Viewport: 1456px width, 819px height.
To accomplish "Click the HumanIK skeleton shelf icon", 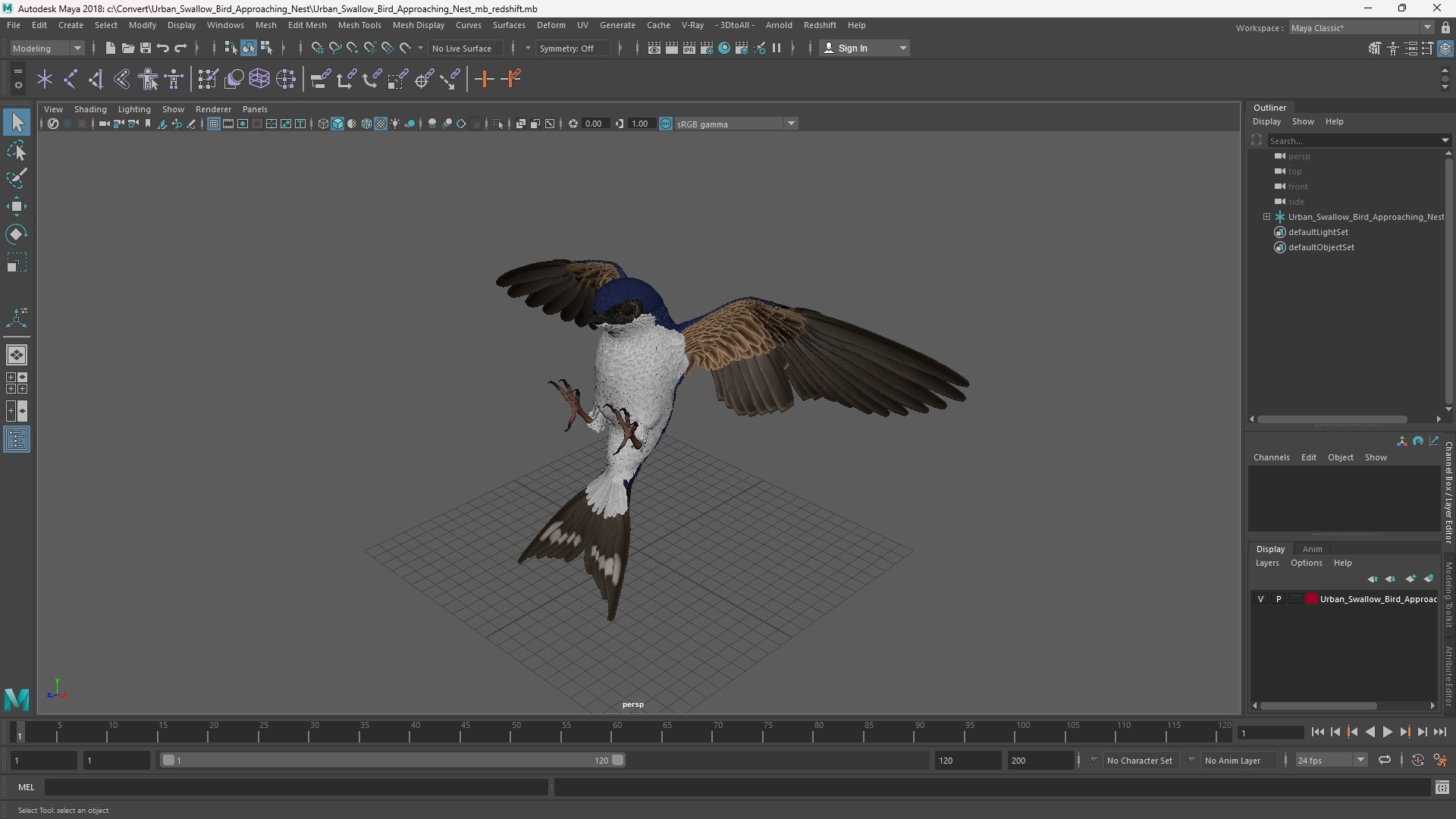I will [x=174, y=79].
